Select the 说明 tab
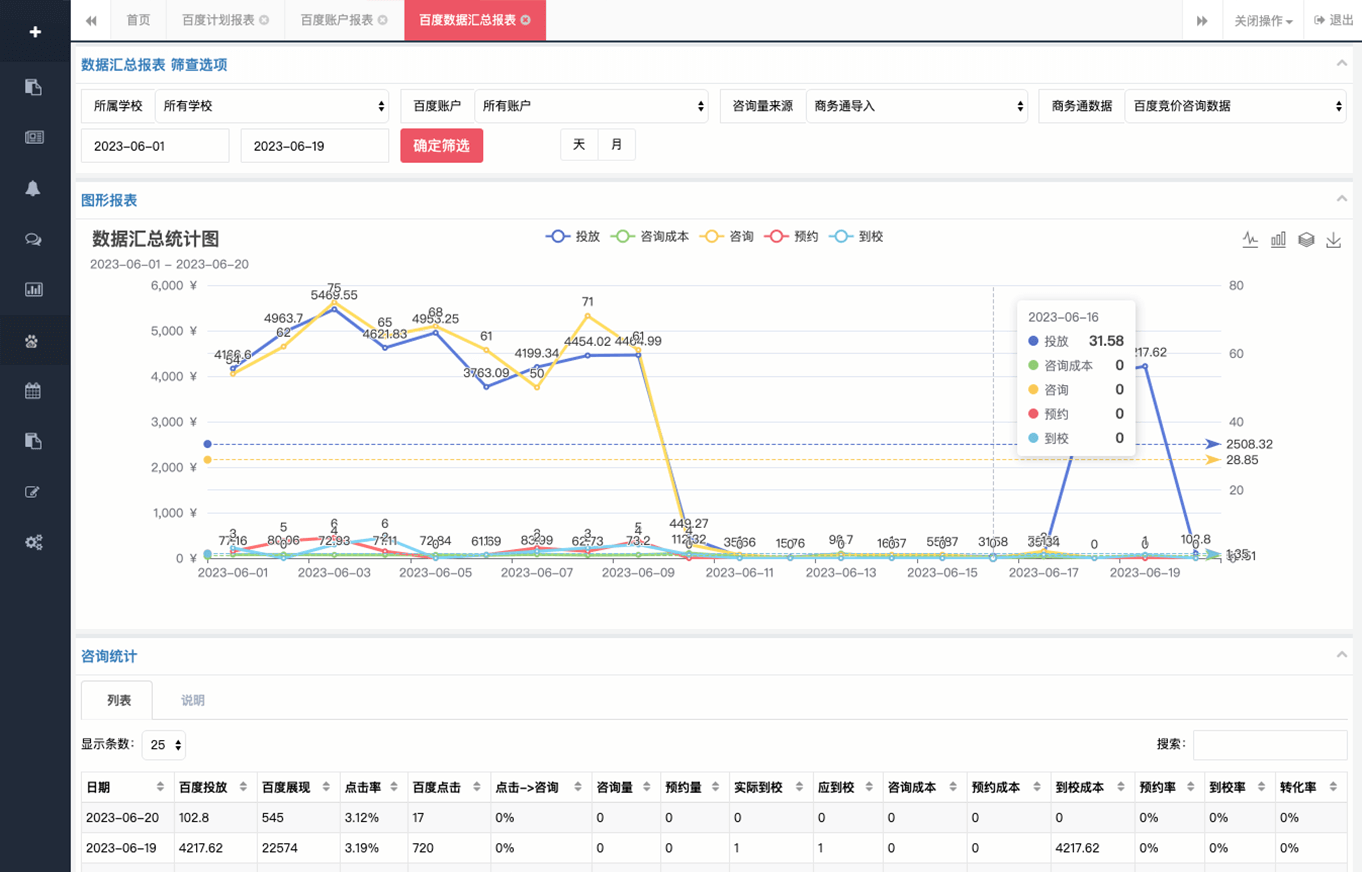Viewport: 1362px width, 872px height. coord(193,700)
